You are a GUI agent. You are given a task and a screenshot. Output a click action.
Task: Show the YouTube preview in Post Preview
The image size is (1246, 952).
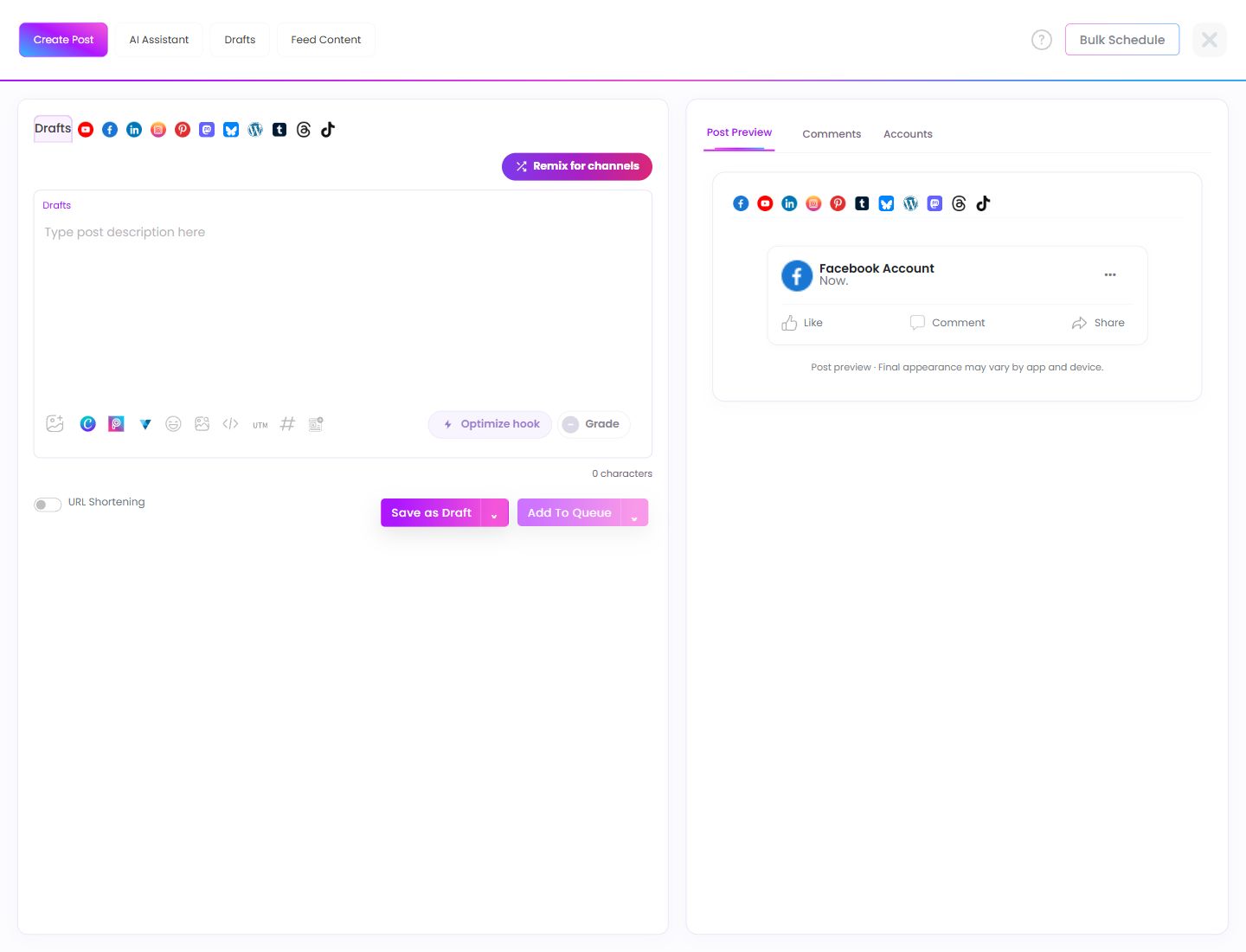click(x=765, y=203)
